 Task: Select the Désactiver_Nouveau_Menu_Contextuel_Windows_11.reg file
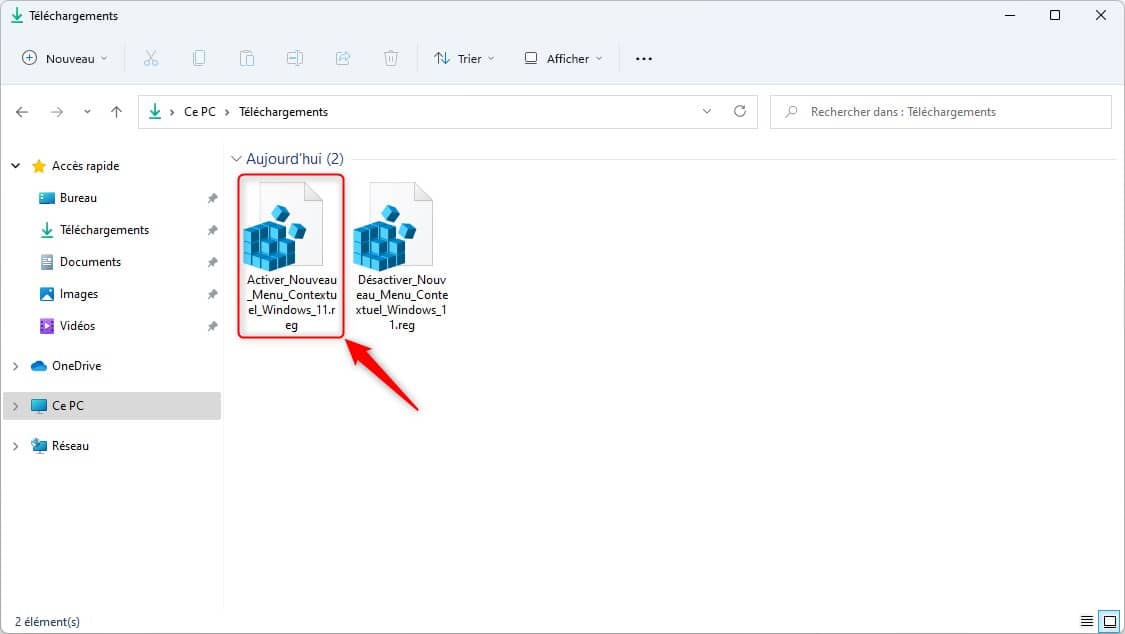tap(402, 256)
